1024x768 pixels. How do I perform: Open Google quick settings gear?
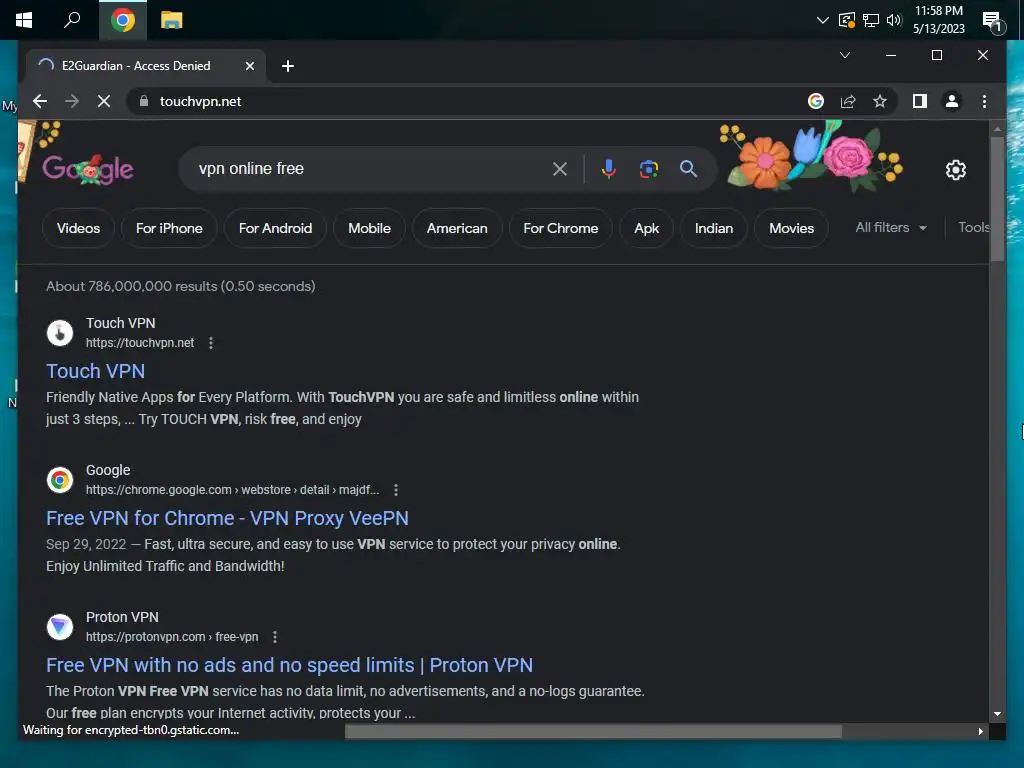click(x=955, y=170)
